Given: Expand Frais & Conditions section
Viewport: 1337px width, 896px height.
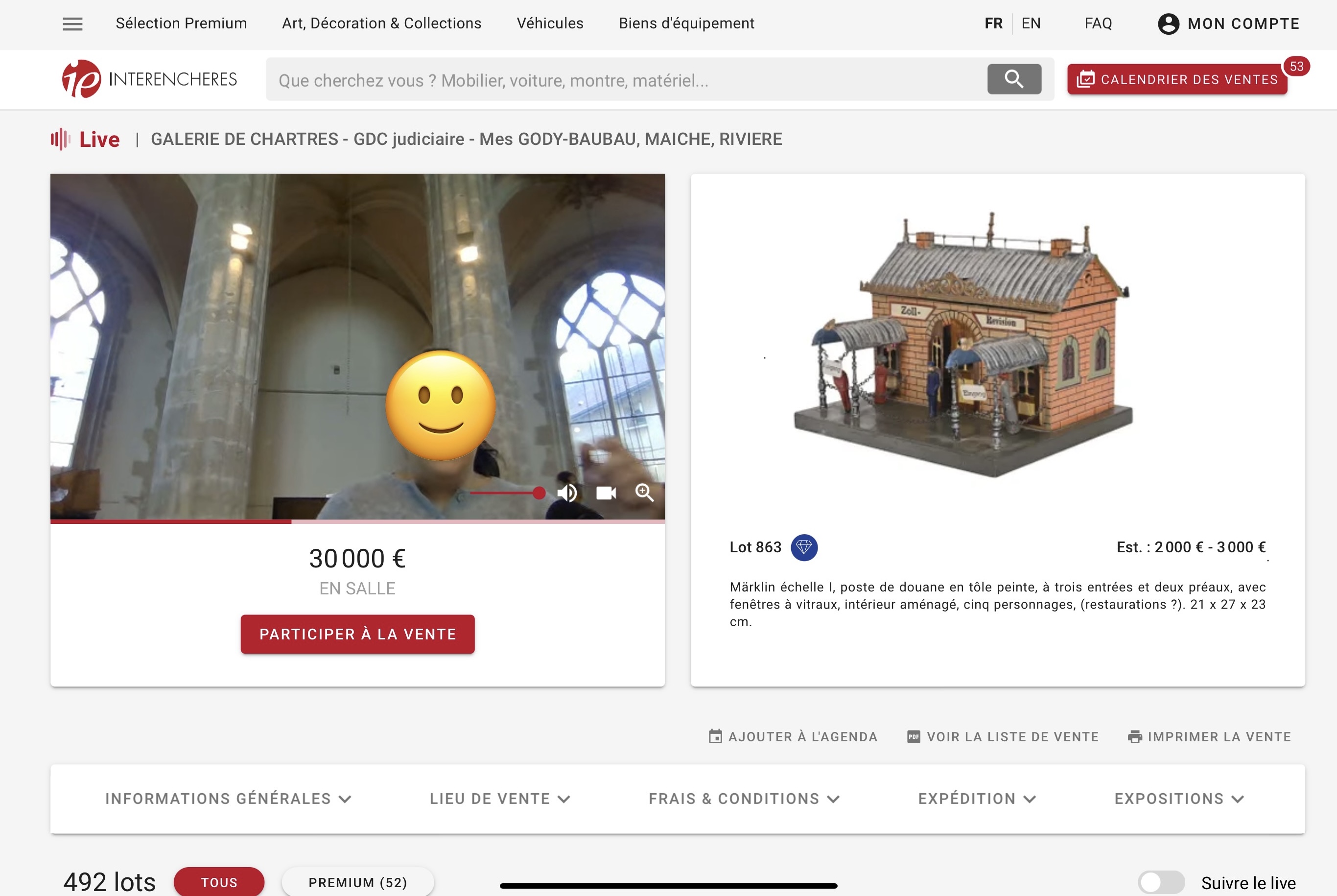Looking at the screenshot, I should (743, 798).
